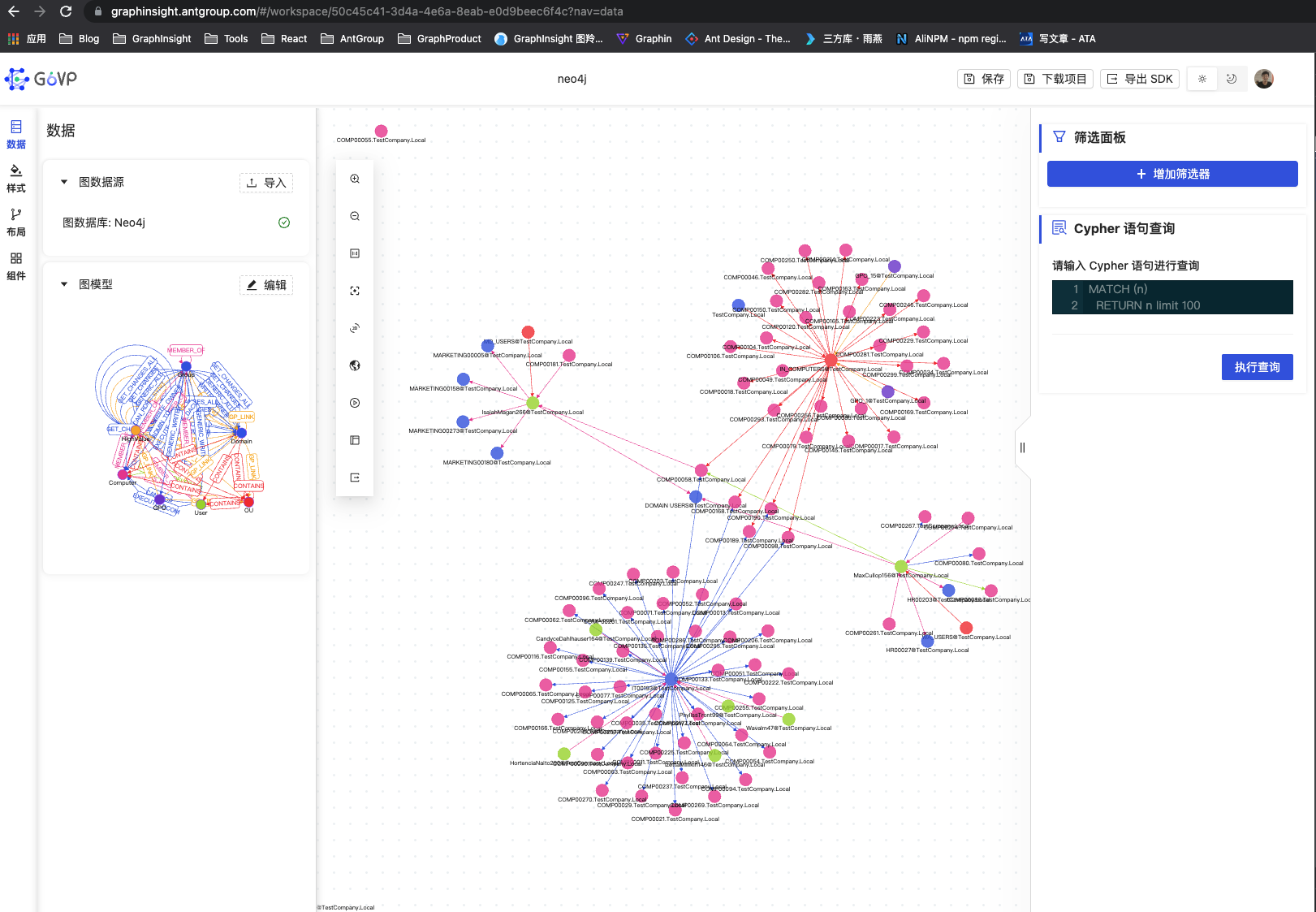Open the 组件 (components) panel in sidebar
1316x912 pixels.
(15, 266)
